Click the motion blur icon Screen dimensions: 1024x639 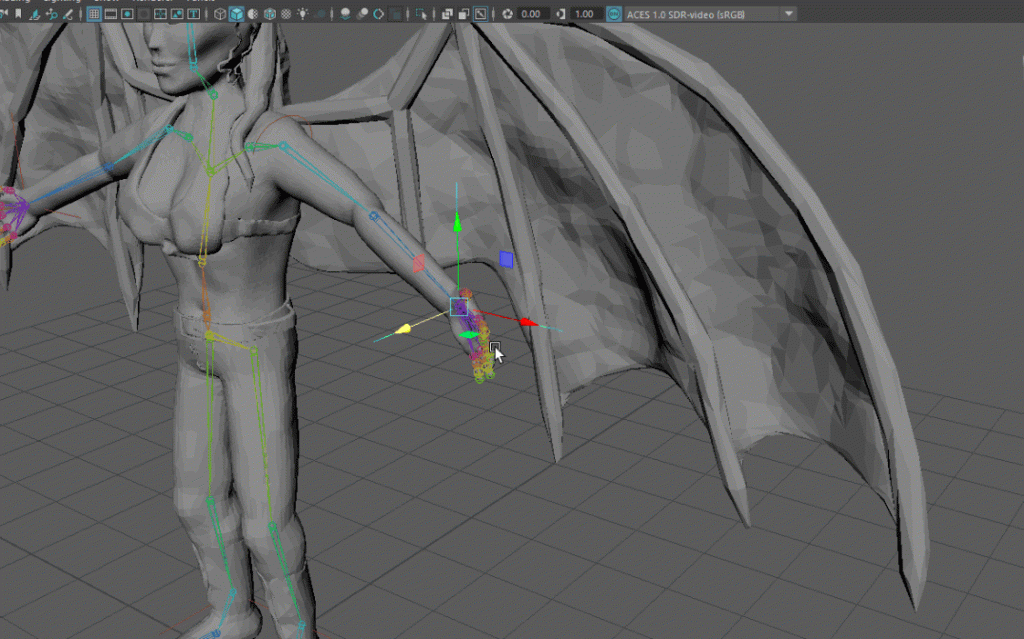point(362,14)
